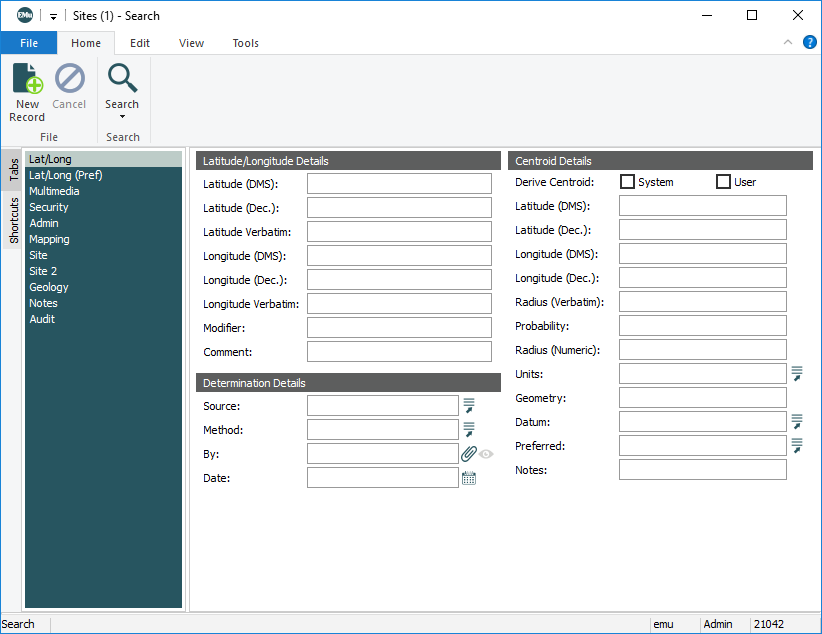Open the File menu
This screenshot has width=822, height=634.
[29, 43]
